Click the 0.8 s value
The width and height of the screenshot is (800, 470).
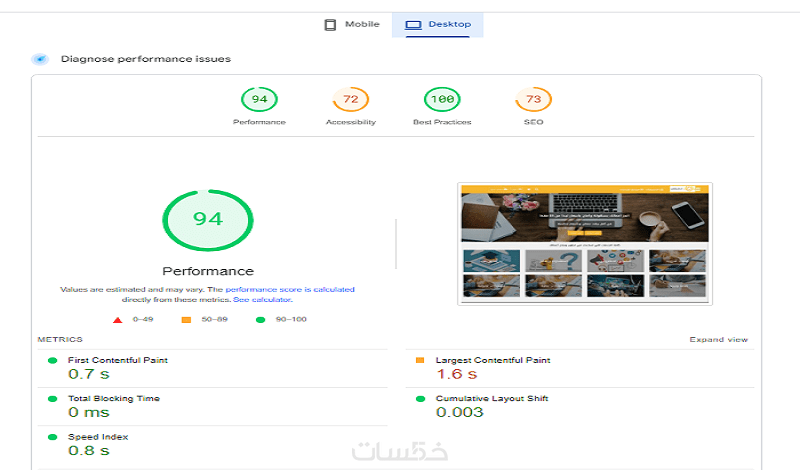[x=89, y=451]
